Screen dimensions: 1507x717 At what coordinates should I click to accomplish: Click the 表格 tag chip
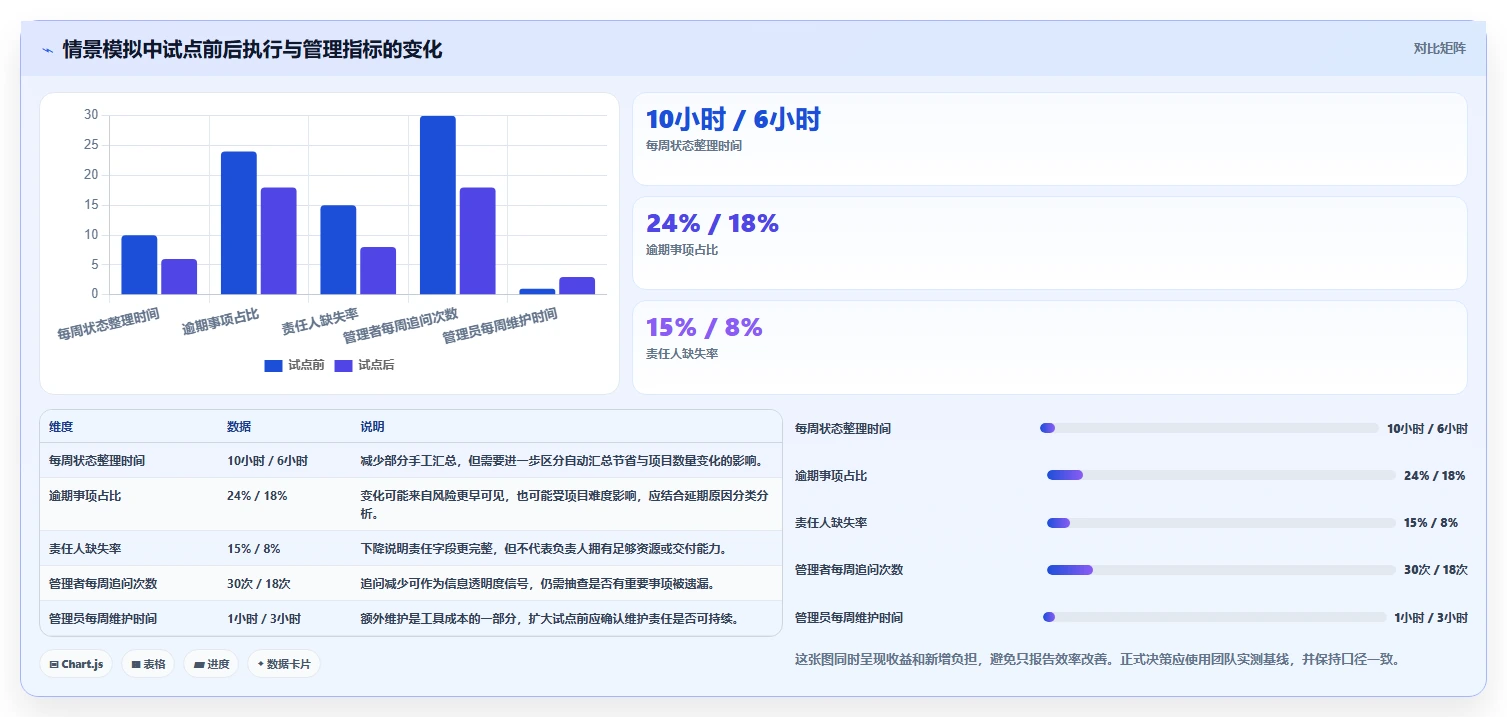click(x=148, y=664)
